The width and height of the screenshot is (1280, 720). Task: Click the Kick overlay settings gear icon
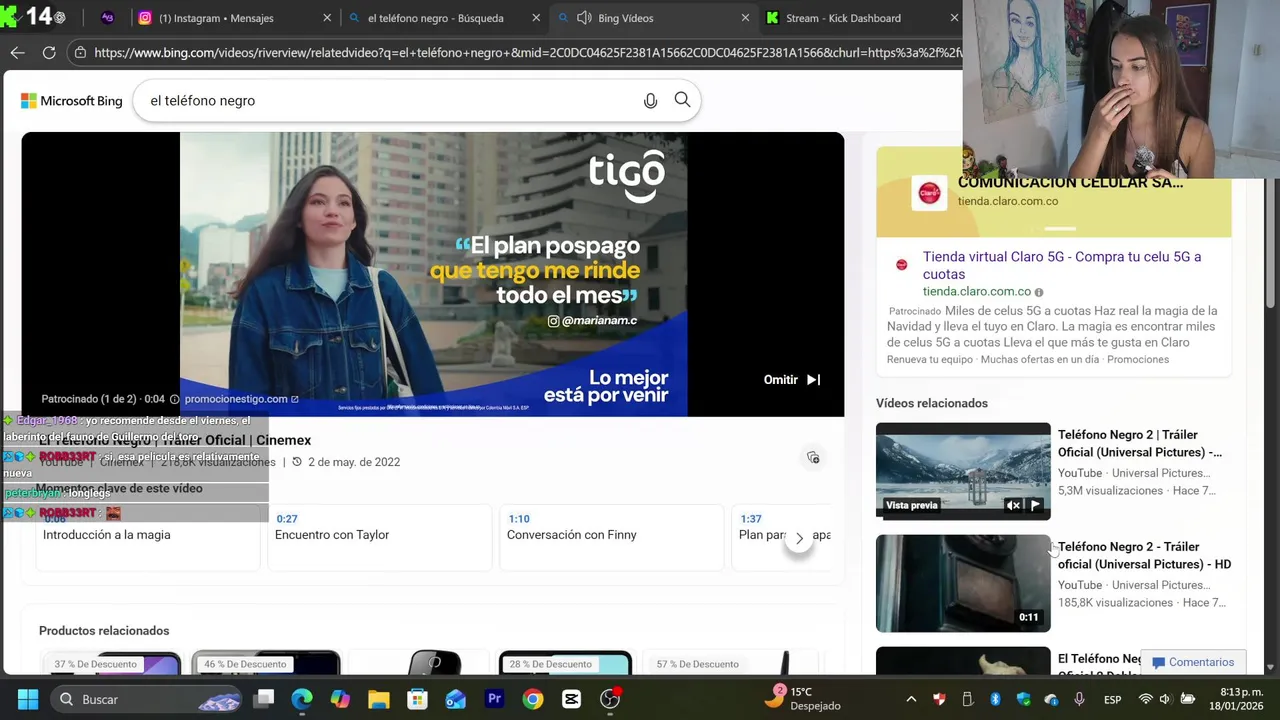60,17
